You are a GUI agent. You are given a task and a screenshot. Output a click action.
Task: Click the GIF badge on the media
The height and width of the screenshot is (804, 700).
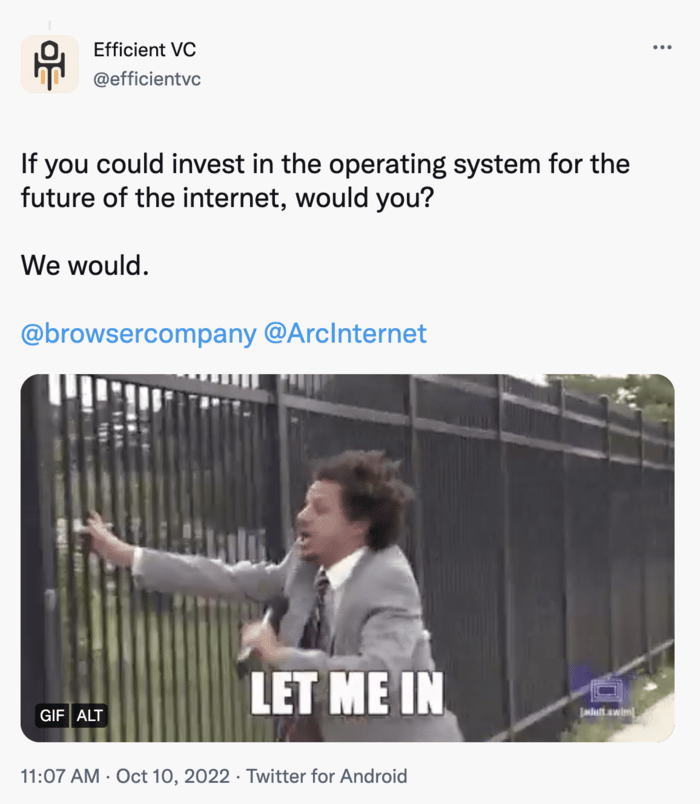tap(52, 715)
